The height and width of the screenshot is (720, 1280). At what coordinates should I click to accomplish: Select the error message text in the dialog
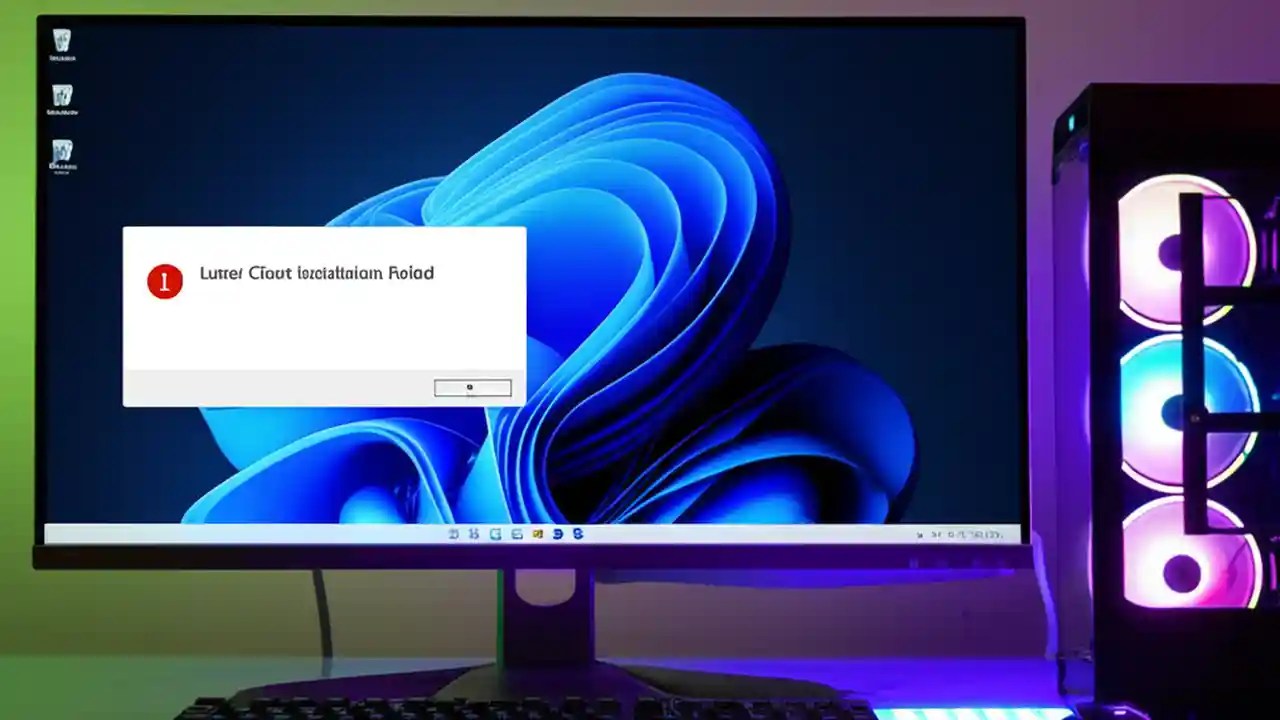pyautogui.click(x=316, y=273)
